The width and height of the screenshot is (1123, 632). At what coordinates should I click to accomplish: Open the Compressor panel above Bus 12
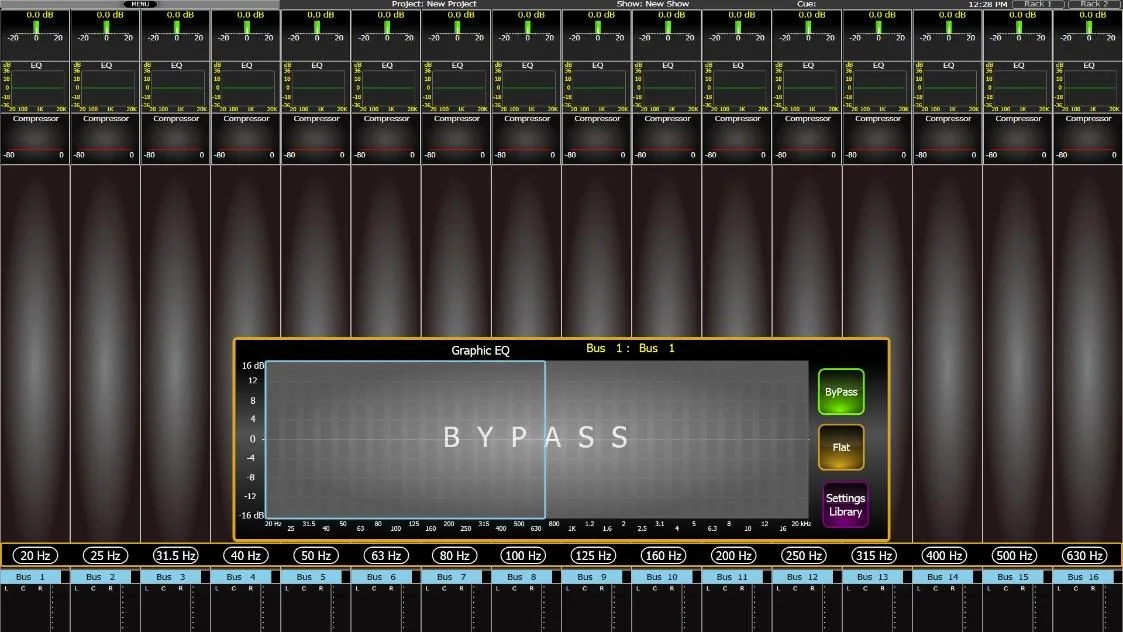pos(807,138)
